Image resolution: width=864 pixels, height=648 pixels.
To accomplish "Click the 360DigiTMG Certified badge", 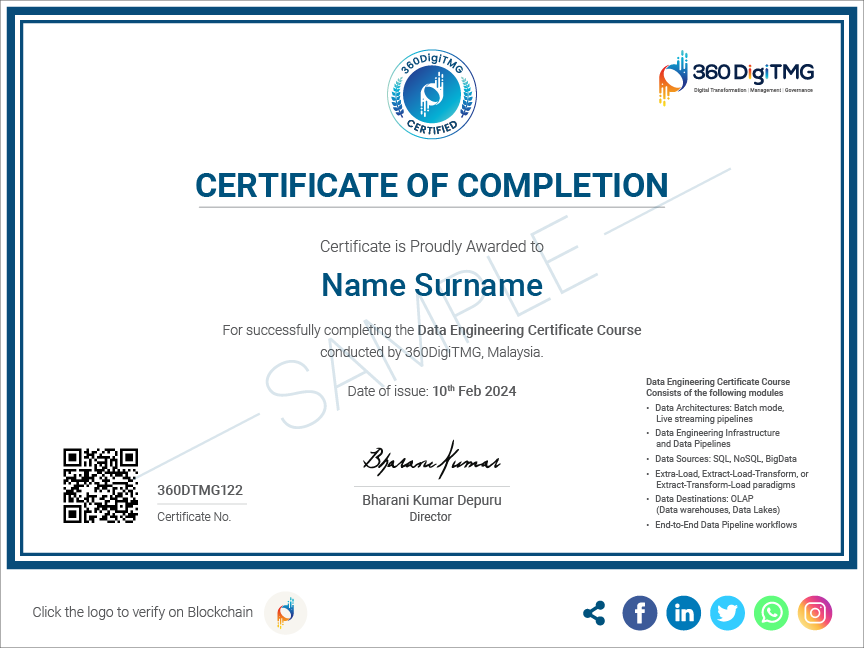I will click(x=432, y=94).
